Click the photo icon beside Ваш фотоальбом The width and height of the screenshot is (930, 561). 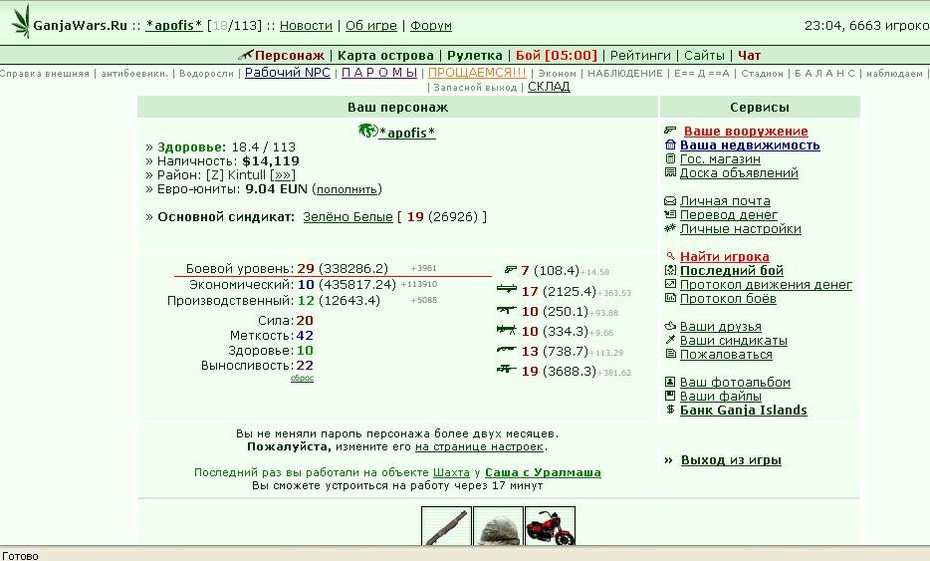(x=670, y=382)
